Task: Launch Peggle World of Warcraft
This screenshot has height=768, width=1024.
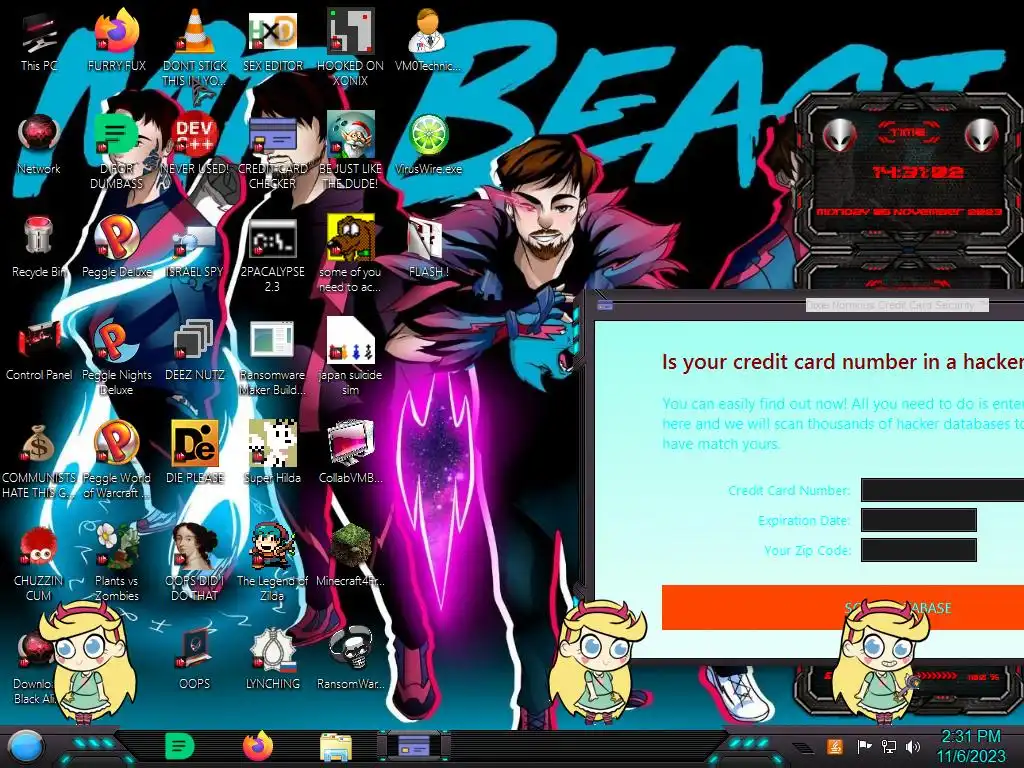Action: (117, 461)
